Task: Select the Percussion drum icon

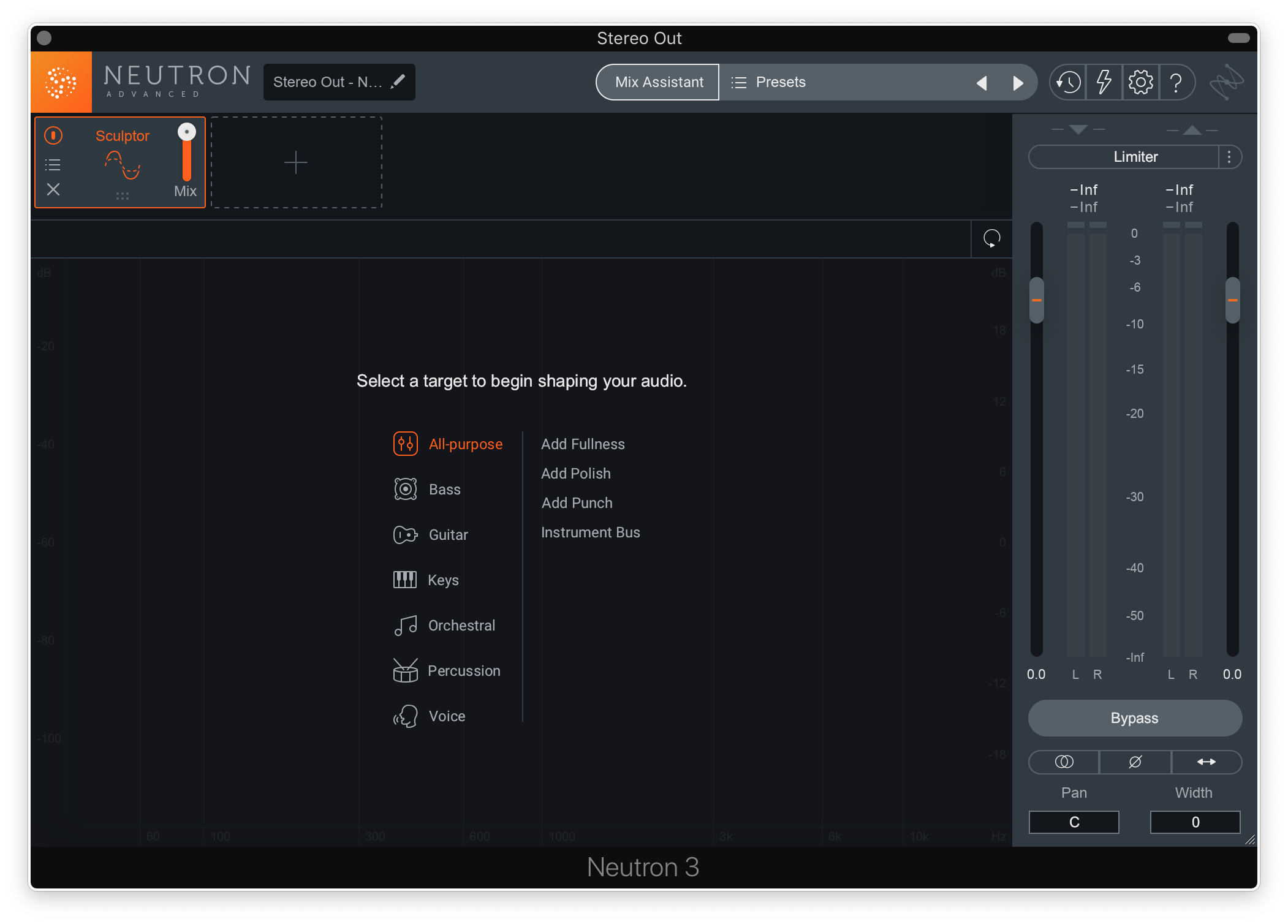Action: click(406, 670)
